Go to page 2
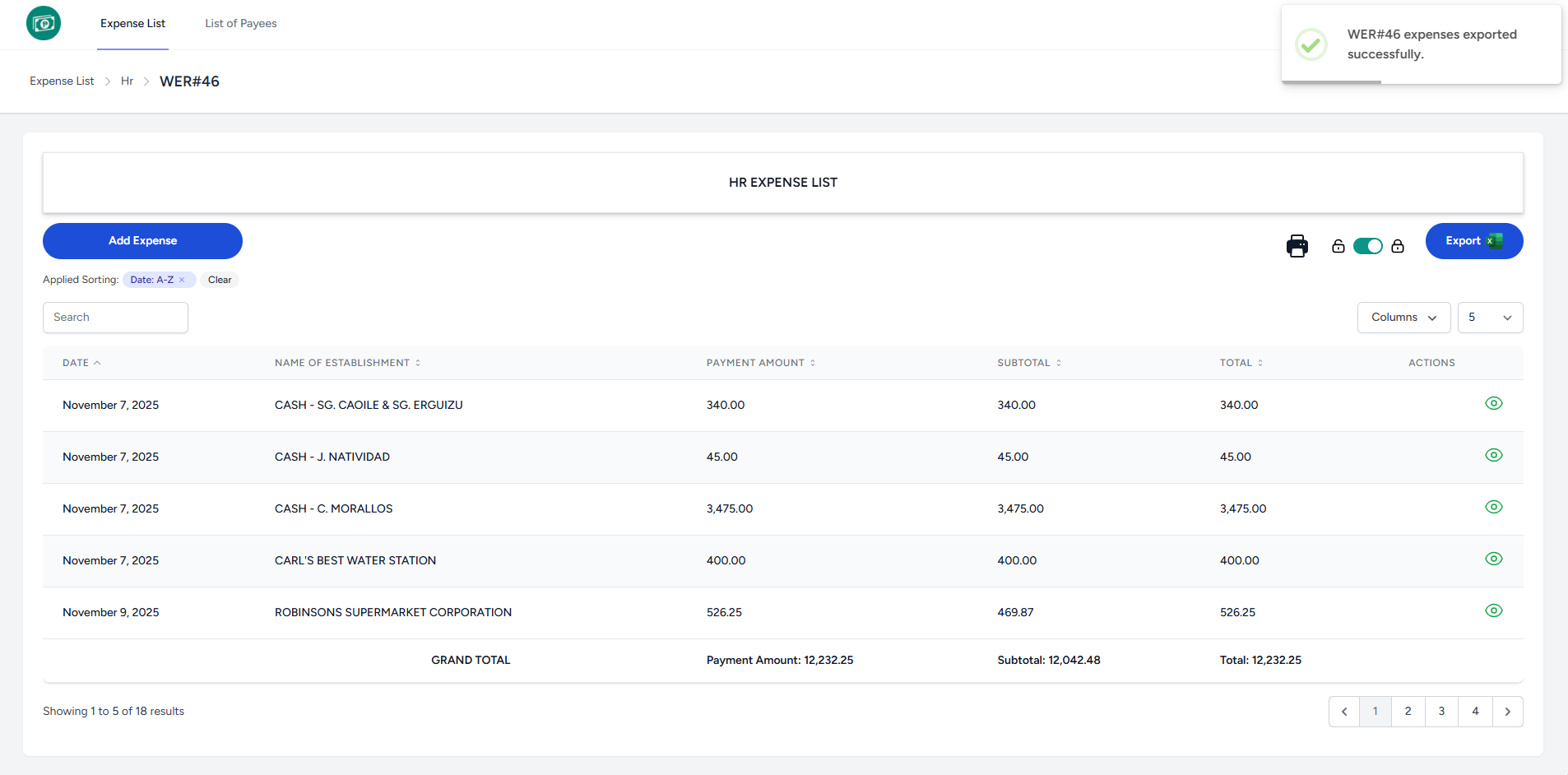This screenshot has width=1568, height=775. coord(1408,712)
